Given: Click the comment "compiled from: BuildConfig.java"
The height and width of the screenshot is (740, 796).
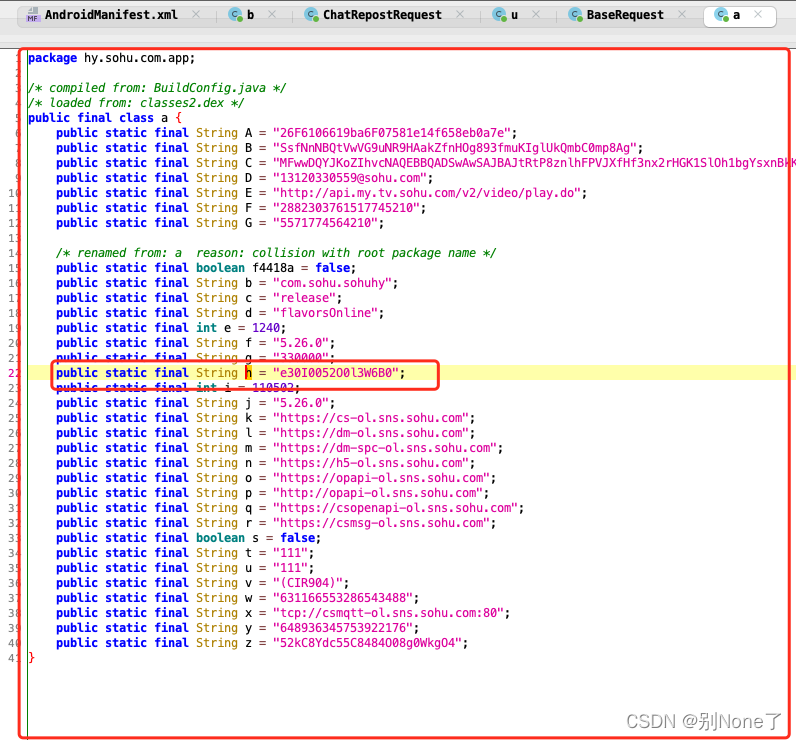Looking at the screenshot, I should point(157,88).
